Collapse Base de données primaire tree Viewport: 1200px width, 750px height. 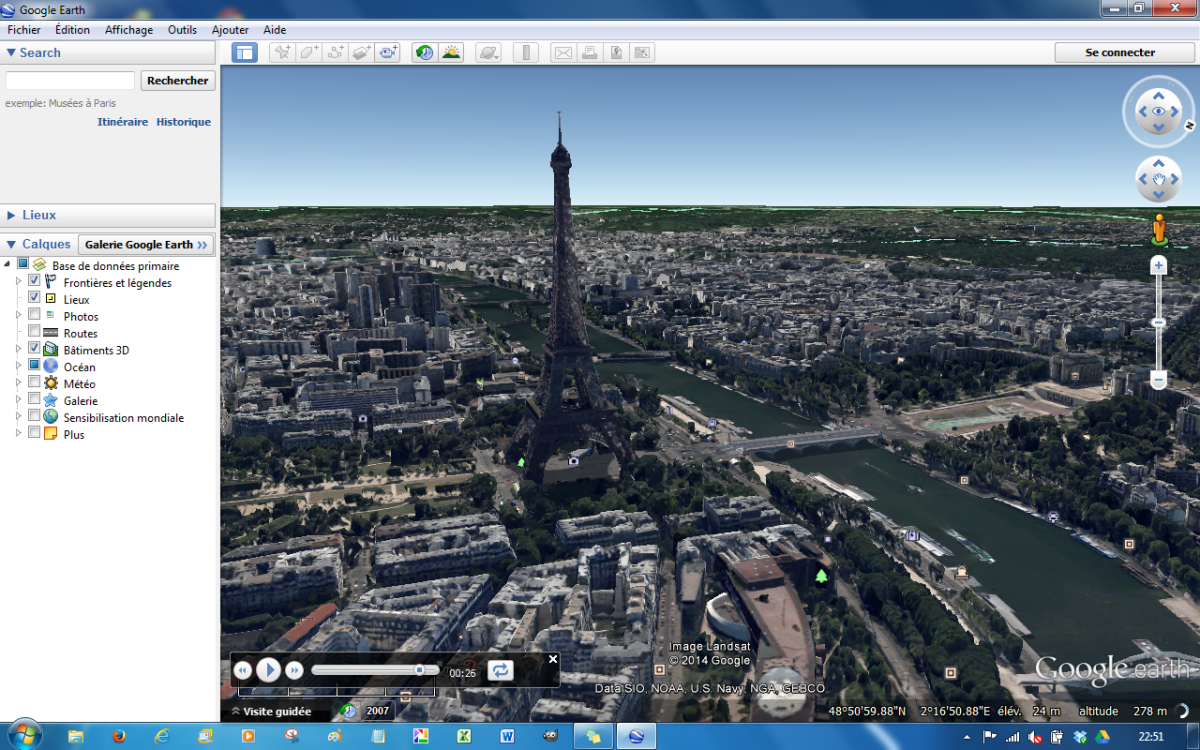(8, 265)
